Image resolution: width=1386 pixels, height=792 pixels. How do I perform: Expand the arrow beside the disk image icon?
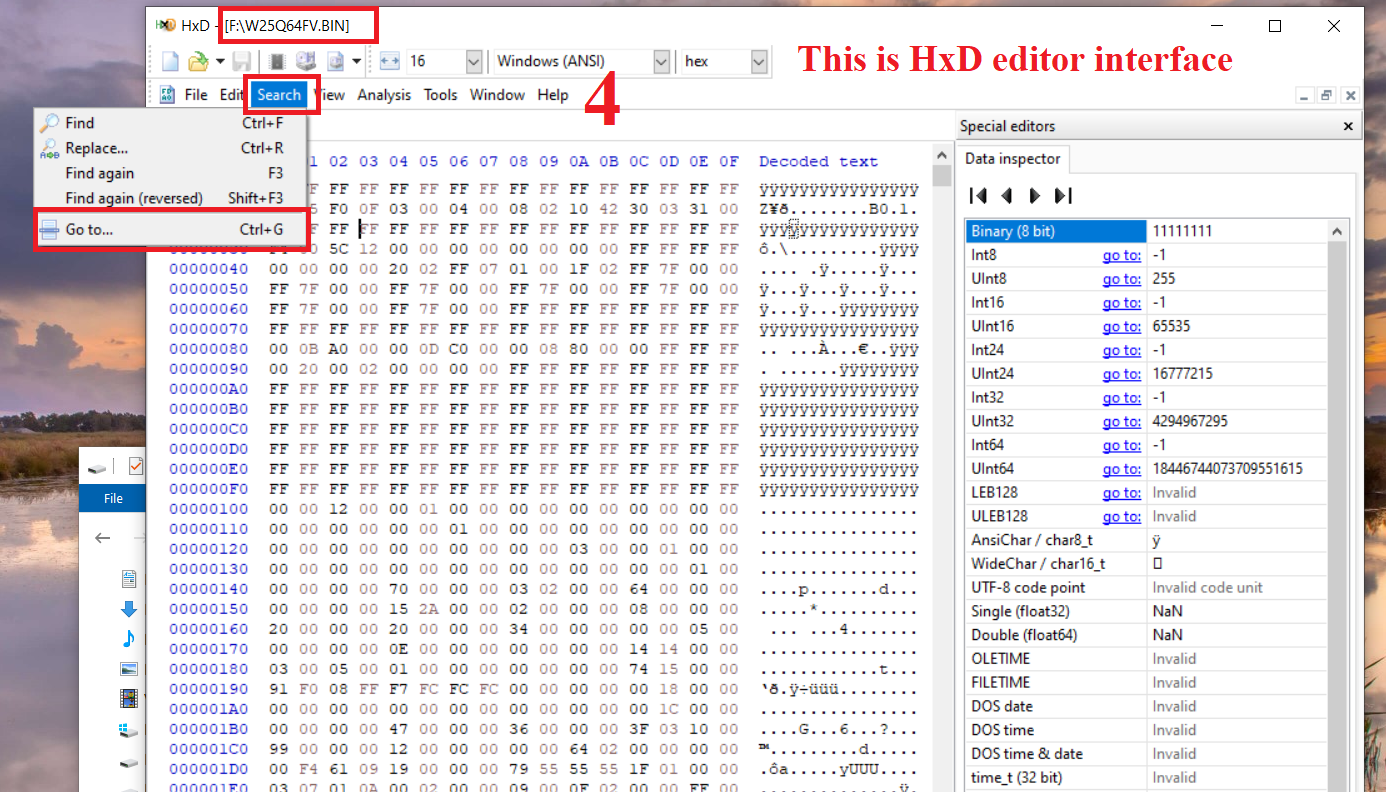(x=356, y=62)
